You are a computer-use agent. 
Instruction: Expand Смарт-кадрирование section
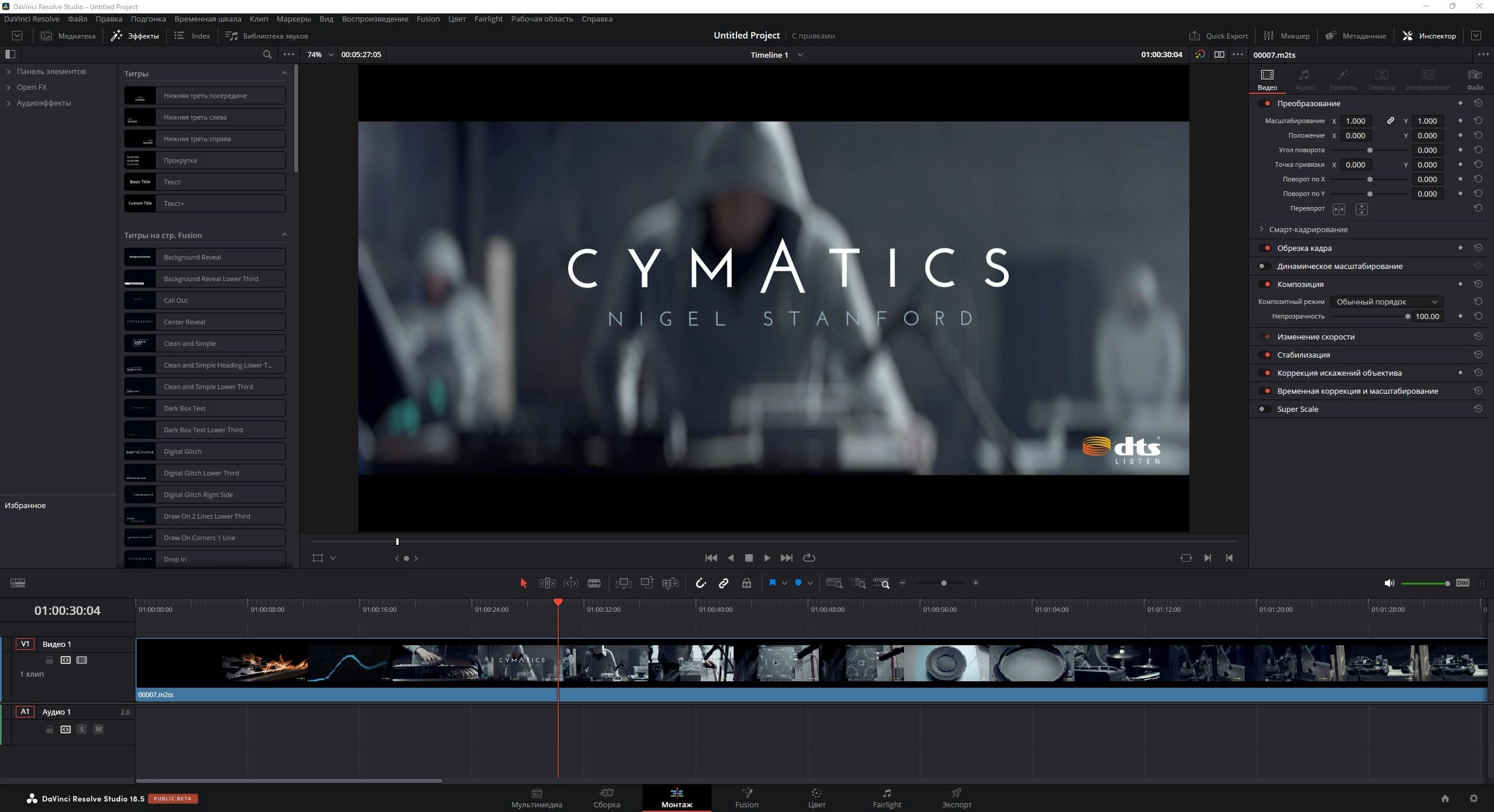(x=1261, y=229)
